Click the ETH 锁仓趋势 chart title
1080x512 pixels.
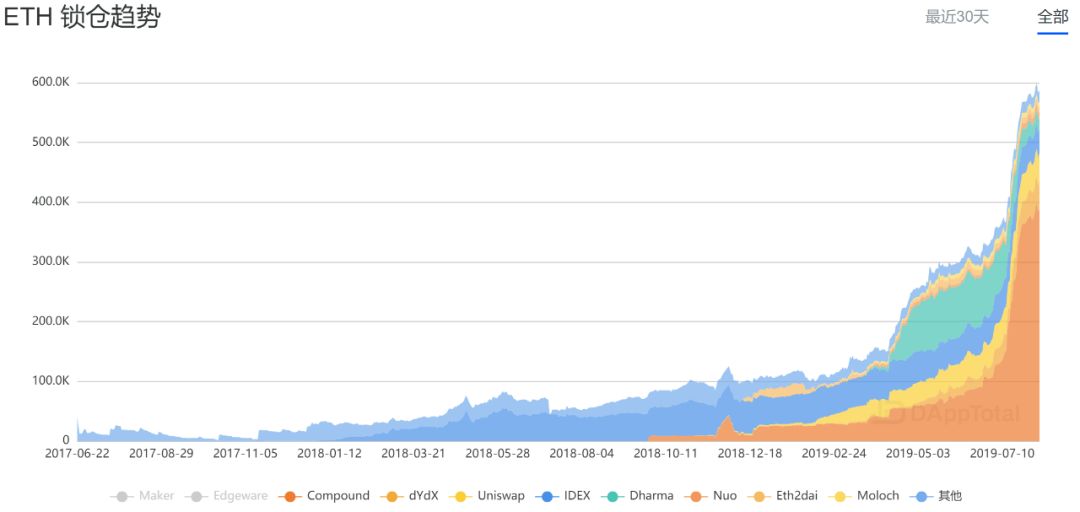pyautogui.click(x=82, y=19)
